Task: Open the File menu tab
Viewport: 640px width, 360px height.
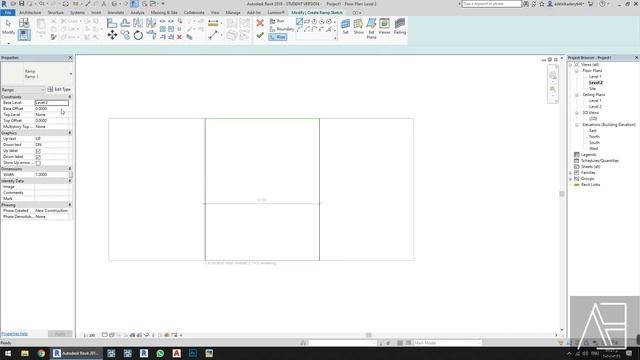Action: pyautogui.click(x=8, y=13)
